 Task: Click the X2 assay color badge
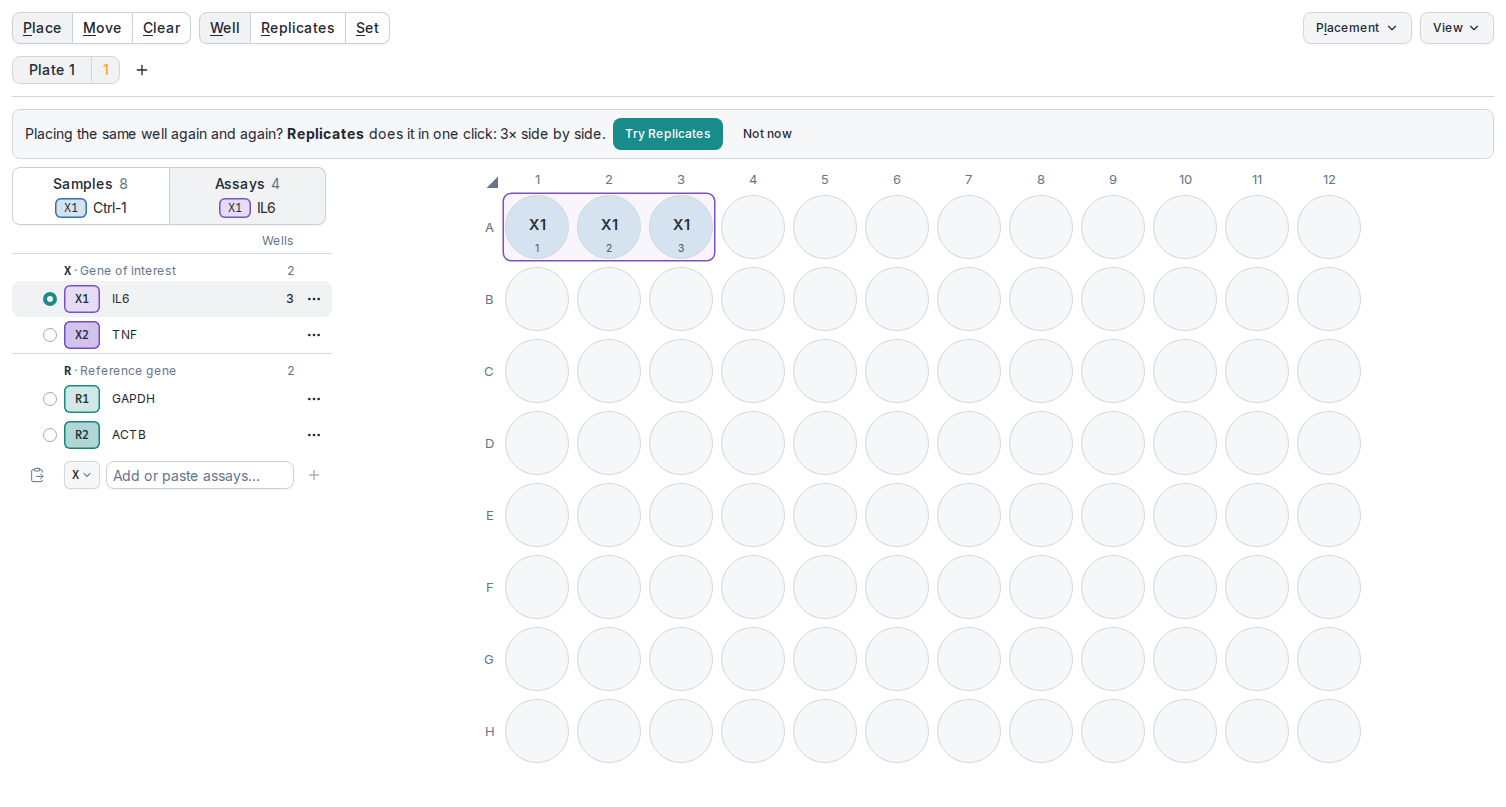point(82,335)
